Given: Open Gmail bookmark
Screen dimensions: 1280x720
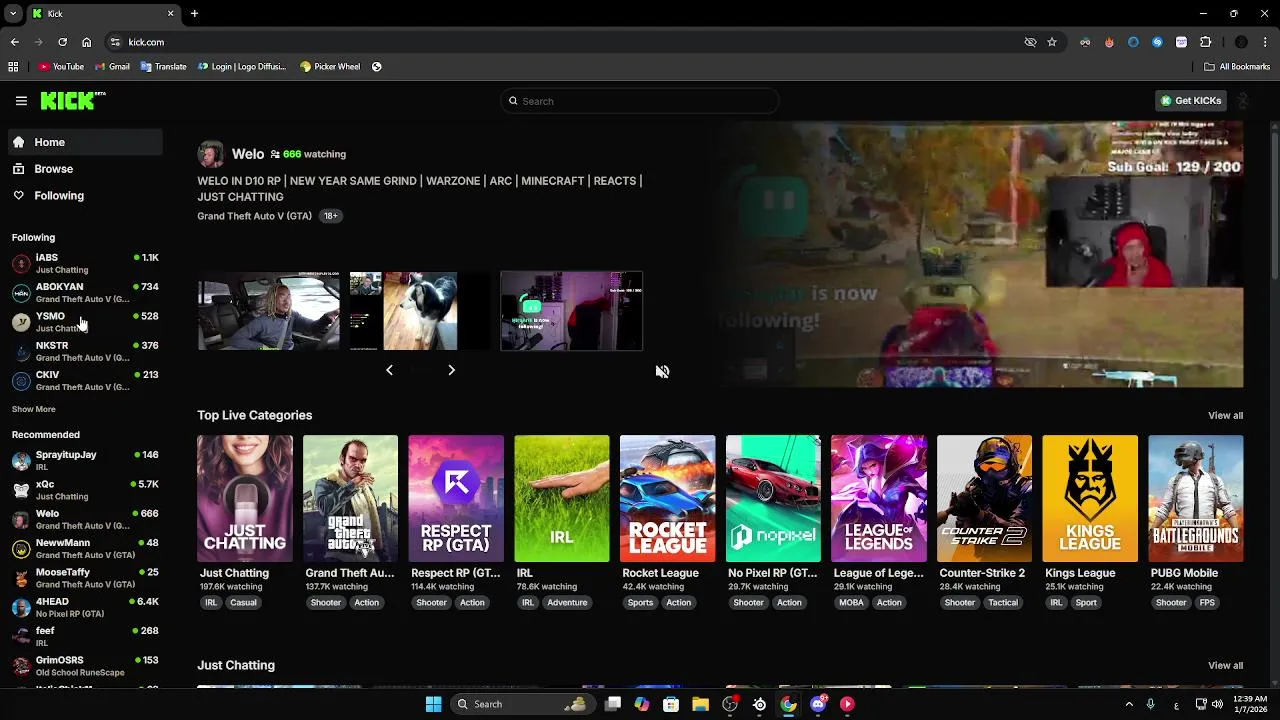Looking at the screenshot, I should pyautogui.click(x=112, y=67).
